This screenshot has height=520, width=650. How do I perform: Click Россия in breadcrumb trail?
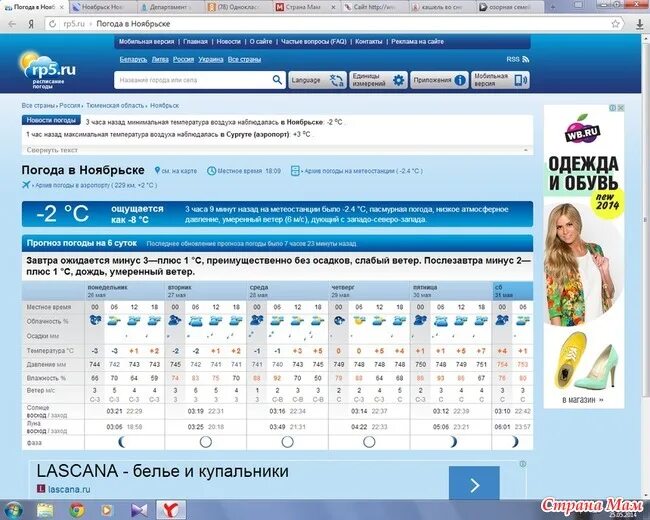[70, 106]
